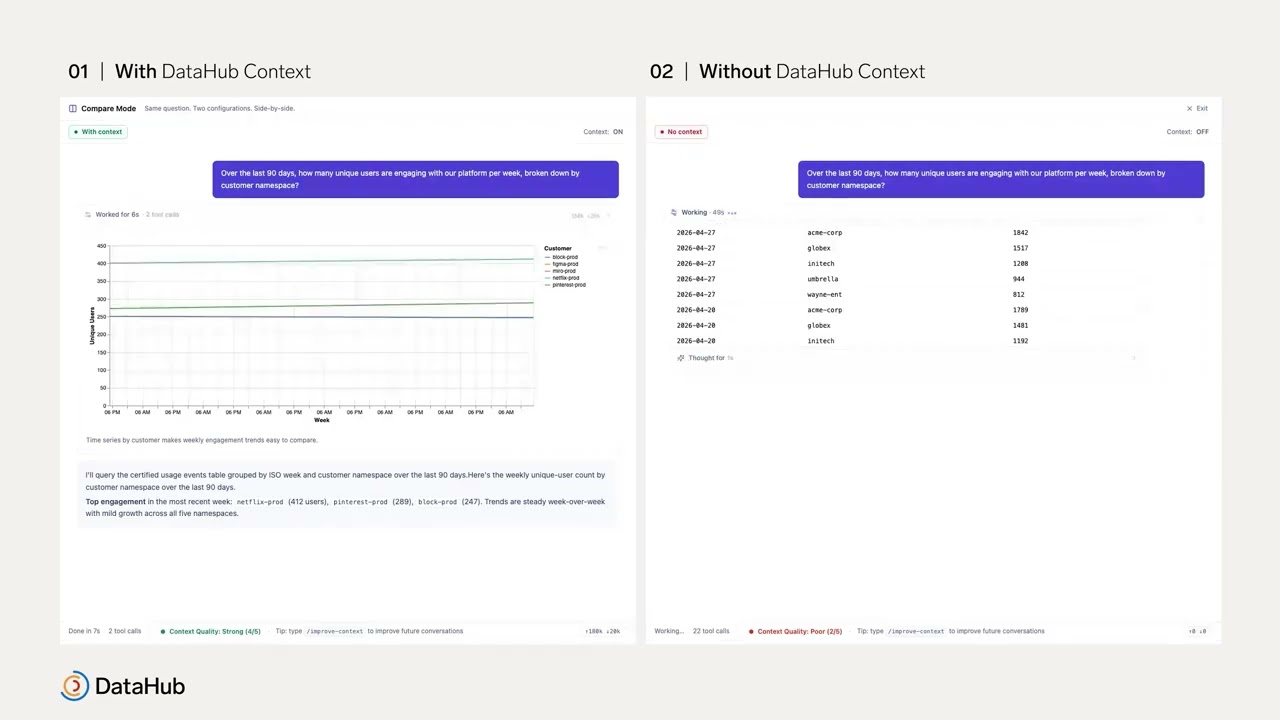The width and height of the screenshot is (1280, 720).
Task: Click the globex cell in the 1517 row
Action: [819, 248]
